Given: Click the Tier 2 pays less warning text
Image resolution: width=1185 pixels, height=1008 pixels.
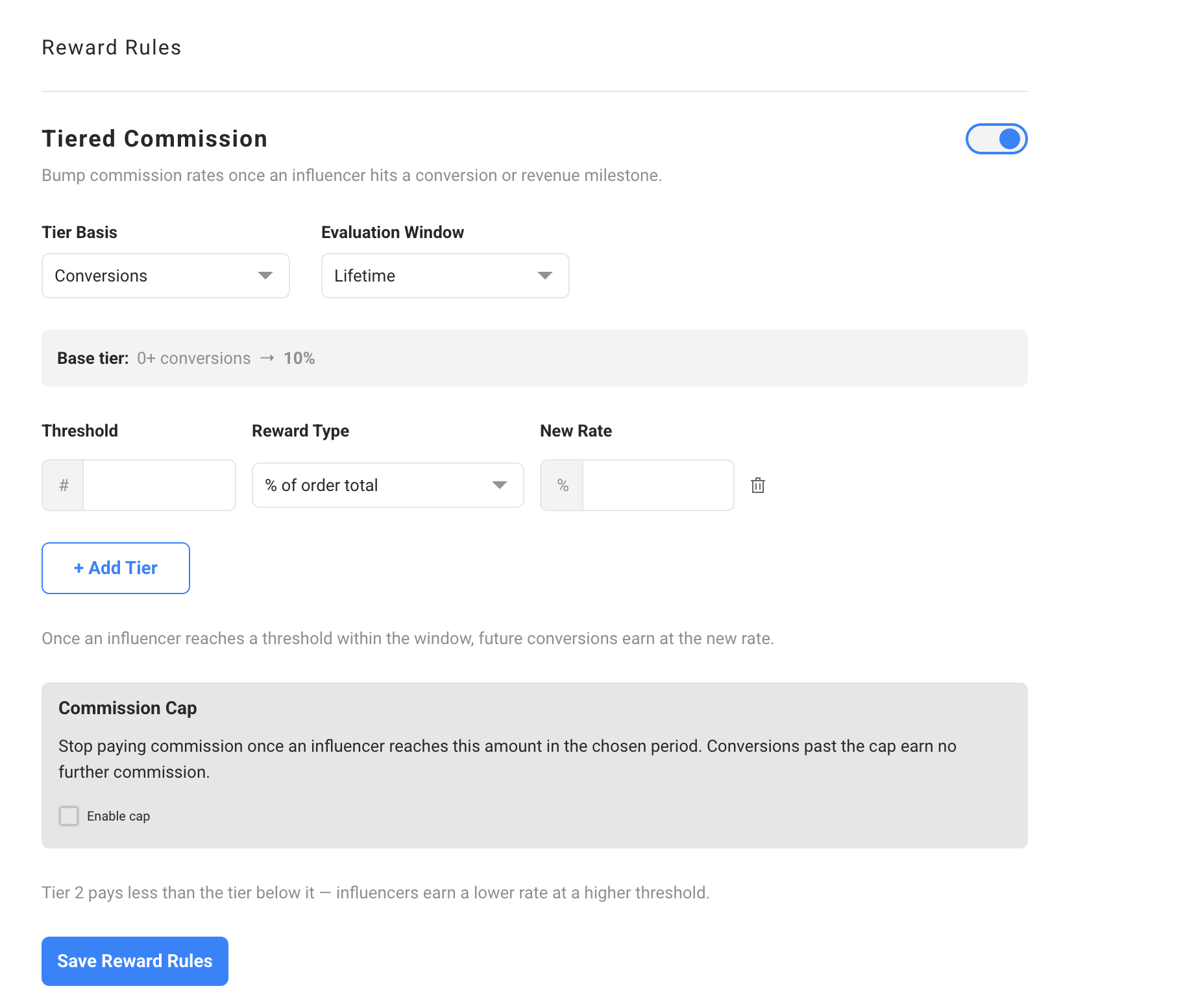Looking at the screenshot, I should tap(376, 893).
